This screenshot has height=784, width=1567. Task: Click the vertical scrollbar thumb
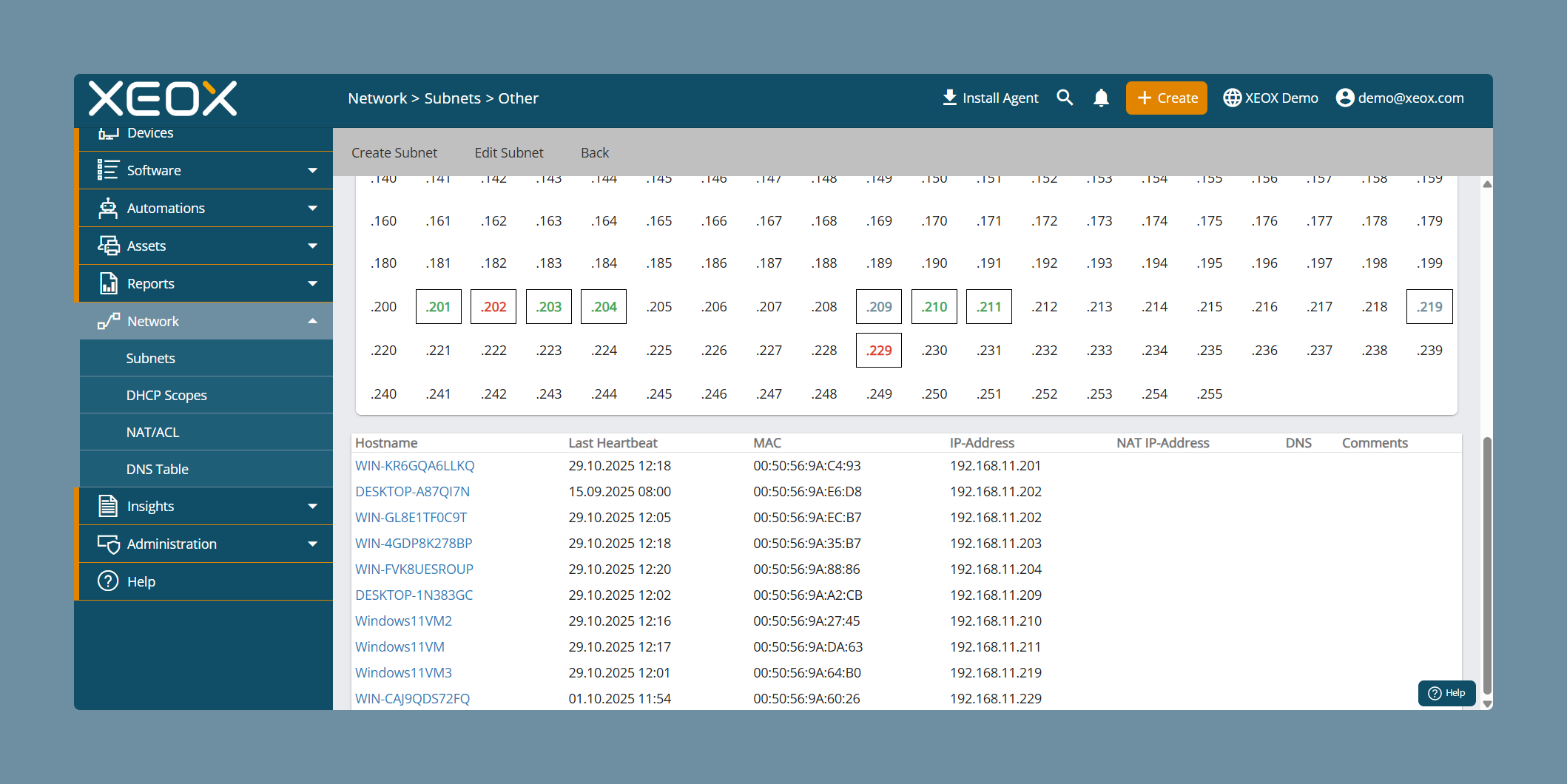1487,566
